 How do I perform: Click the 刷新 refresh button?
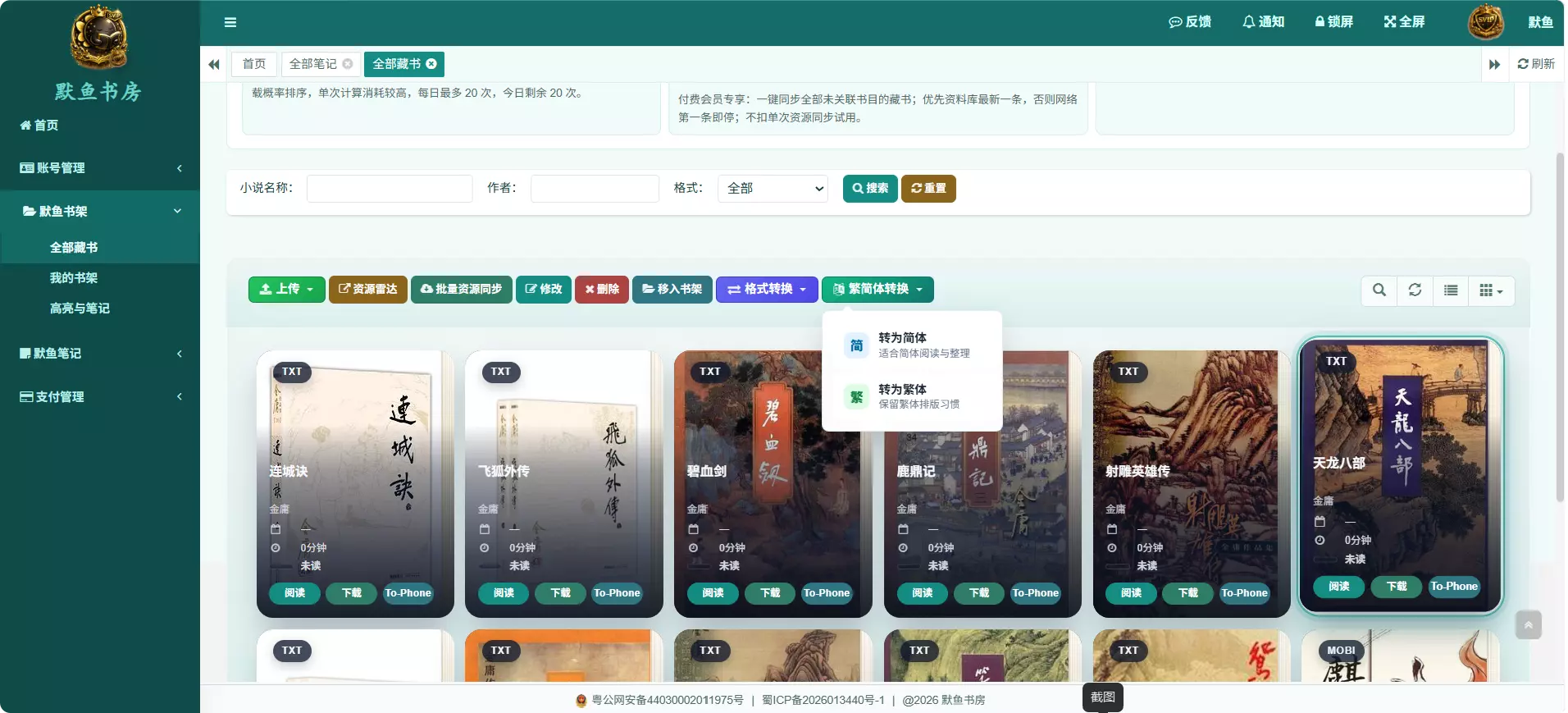(x=1536, y=64)
